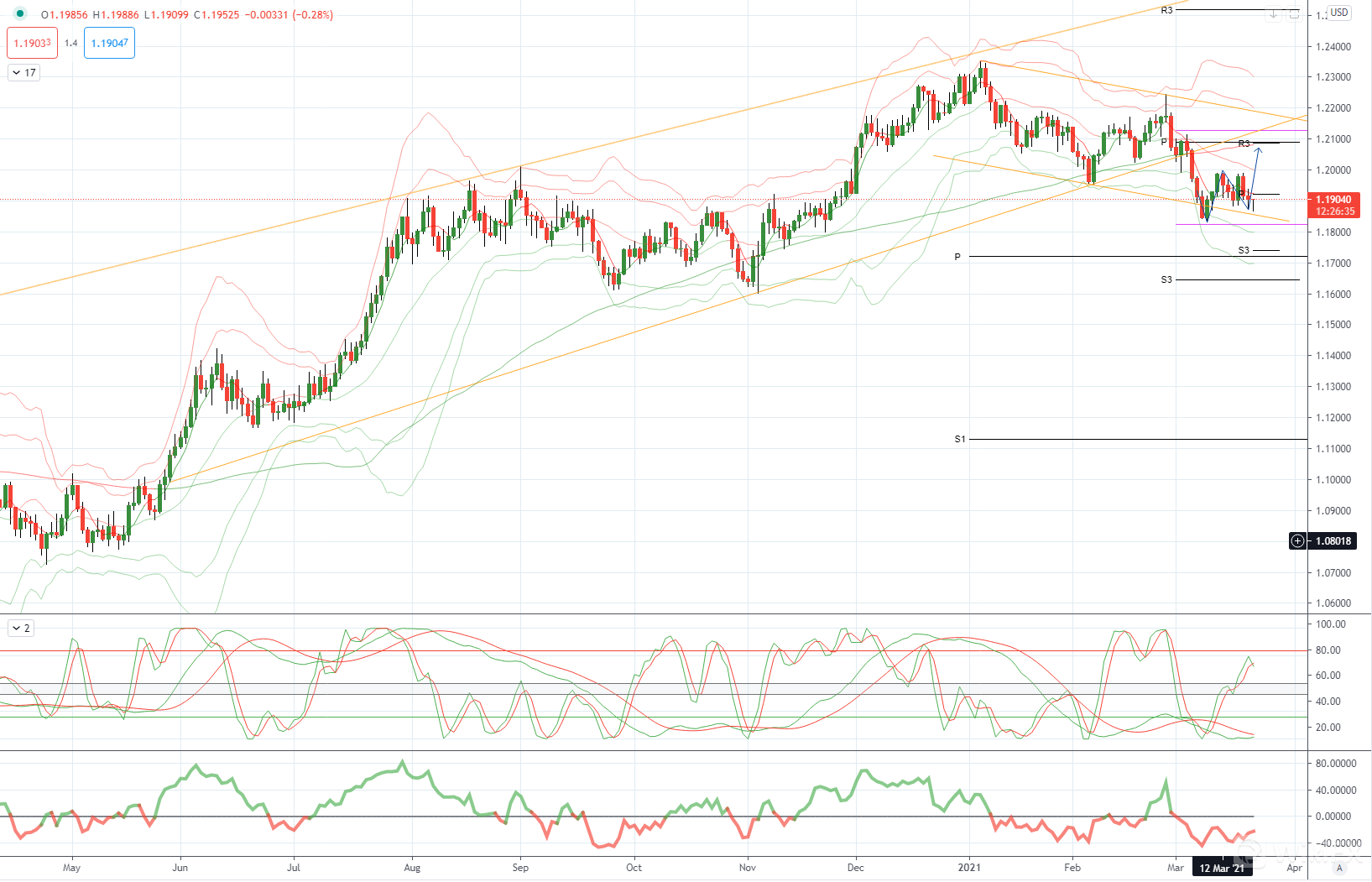Click the move pane down arrow icon

1274,14
